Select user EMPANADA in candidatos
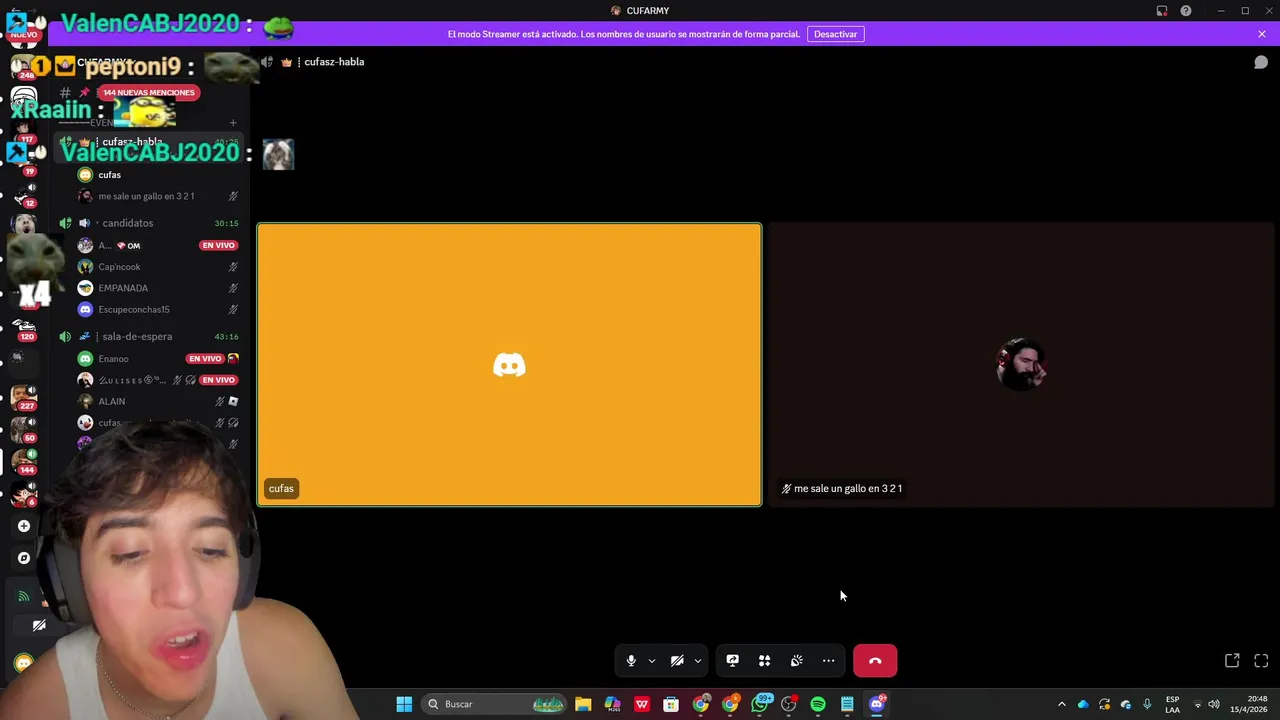The height and width of the screenshot is (720, 1280). pyautogui.click(x=123, y=288)
